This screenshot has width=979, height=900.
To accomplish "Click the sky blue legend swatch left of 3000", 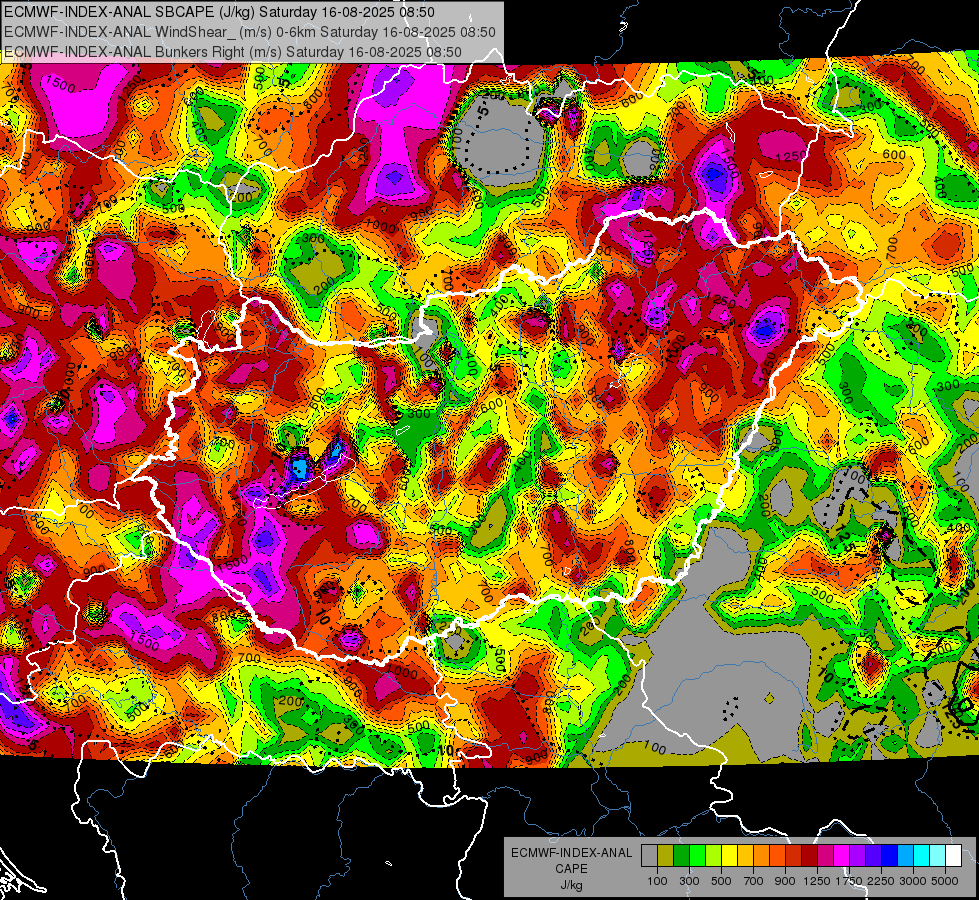I will pos(906,856).
